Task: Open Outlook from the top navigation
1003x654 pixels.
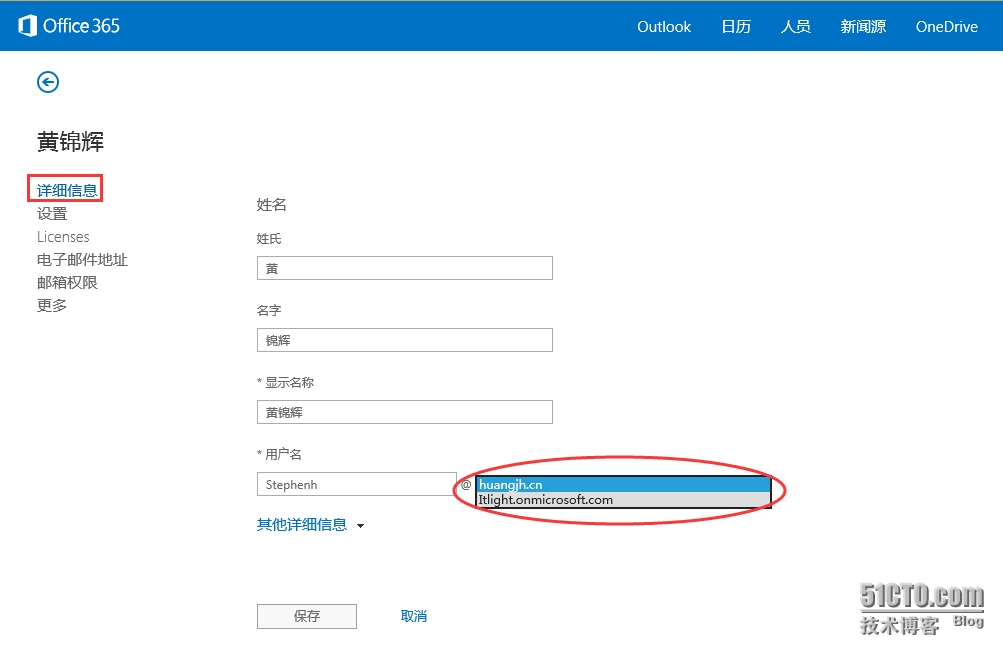Action: tap(664, 27)
